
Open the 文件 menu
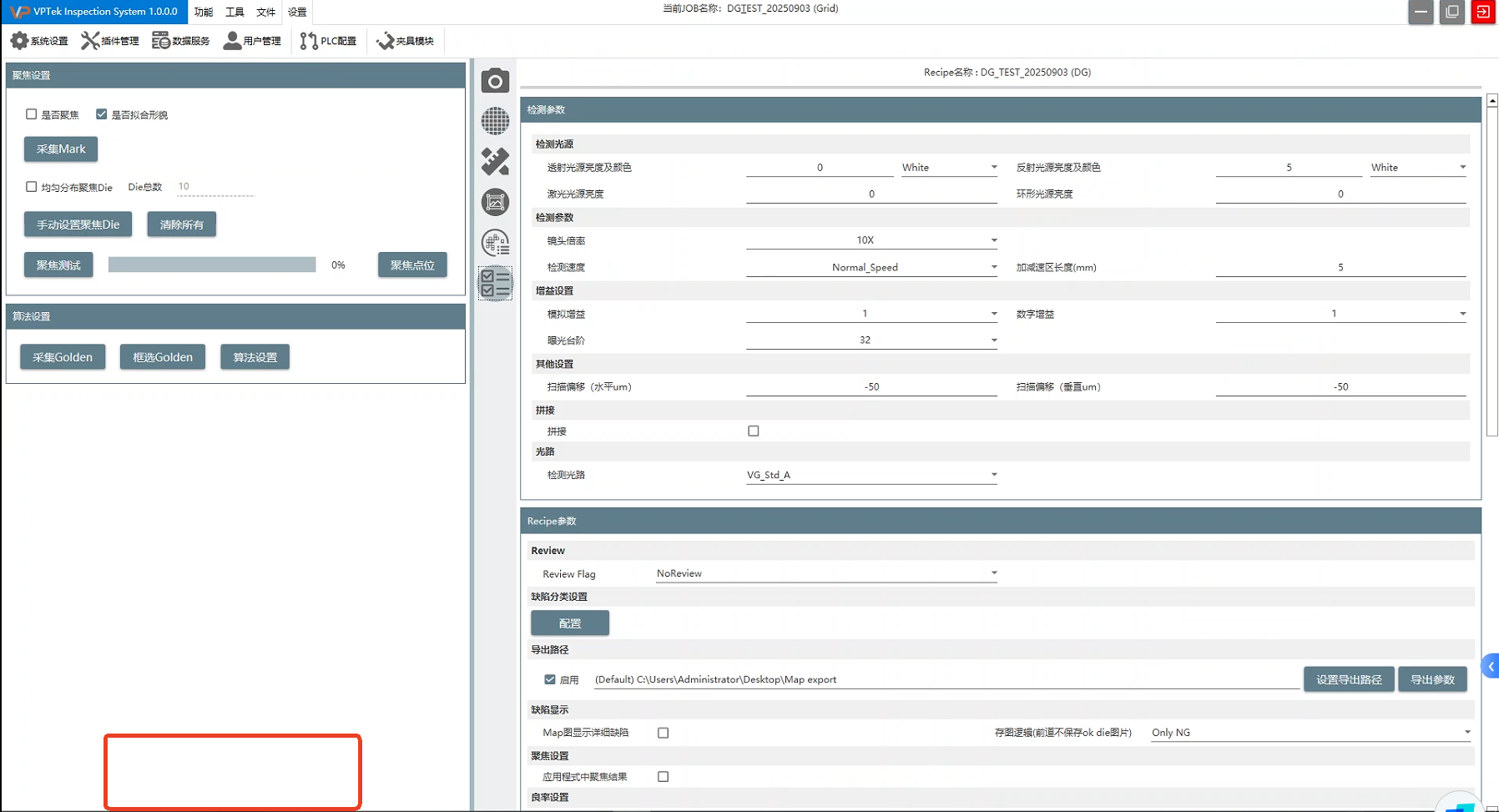coord(265,12)
